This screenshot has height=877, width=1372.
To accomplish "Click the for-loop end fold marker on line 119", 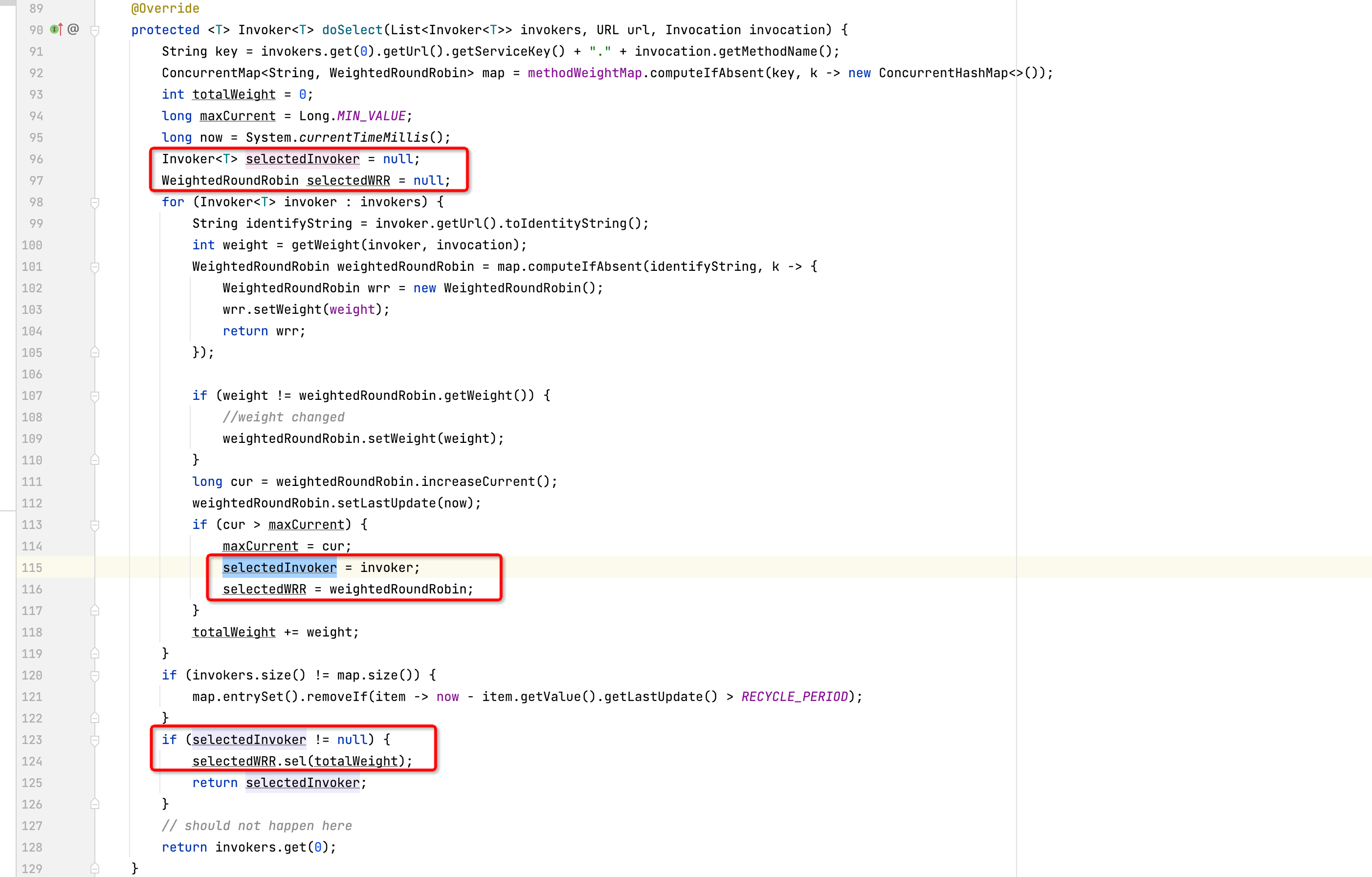I will (95, 654).
